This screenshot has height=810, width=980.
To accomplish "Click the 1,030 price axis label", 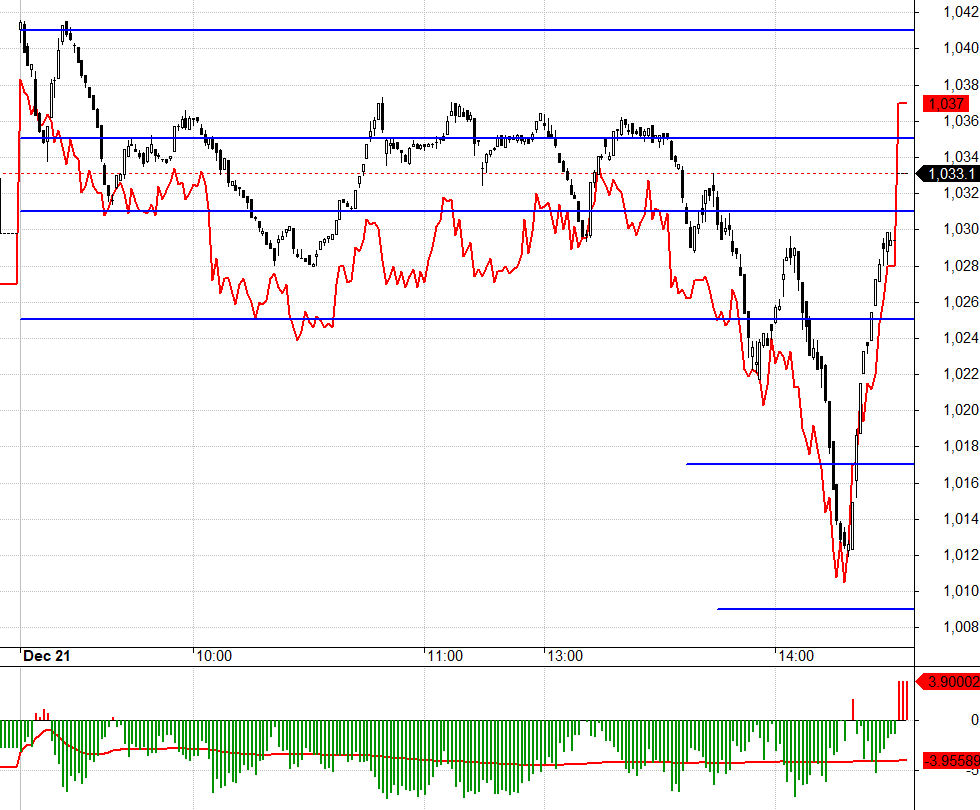I will pyautogui.click(x=961, y=229).
